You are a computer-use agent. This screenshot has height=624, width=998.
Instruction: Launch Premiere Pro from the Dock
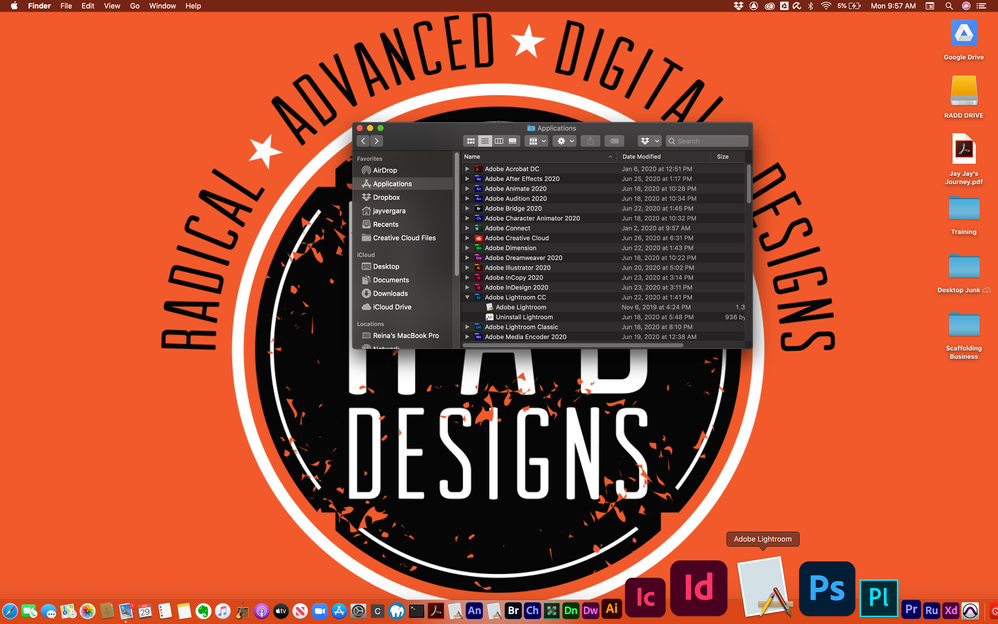(911, 609)
